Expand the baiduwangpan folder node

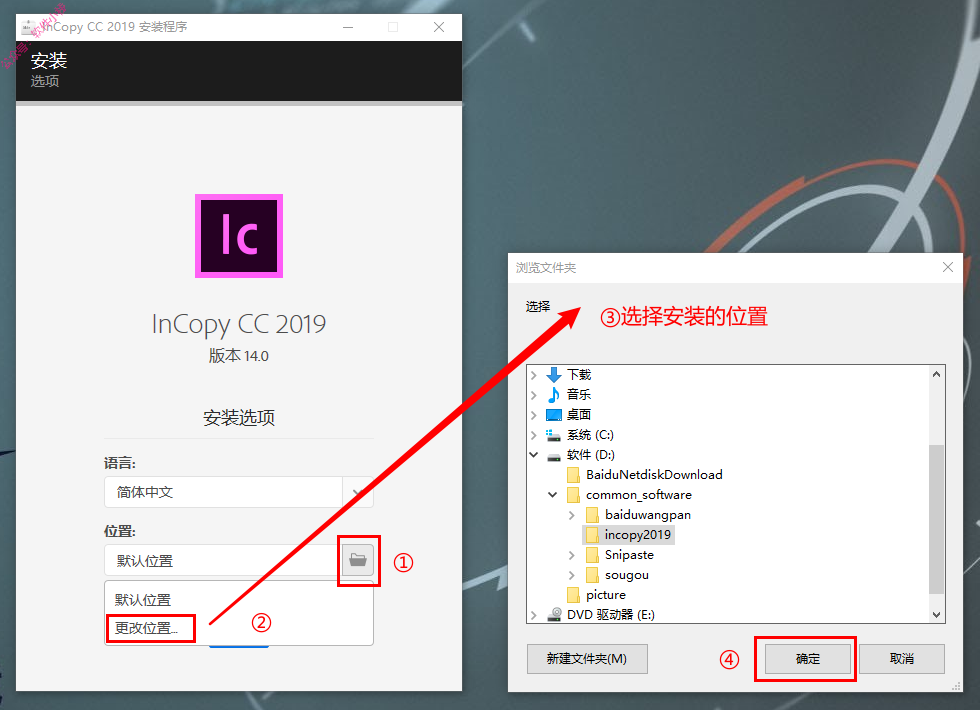(572, 515)
